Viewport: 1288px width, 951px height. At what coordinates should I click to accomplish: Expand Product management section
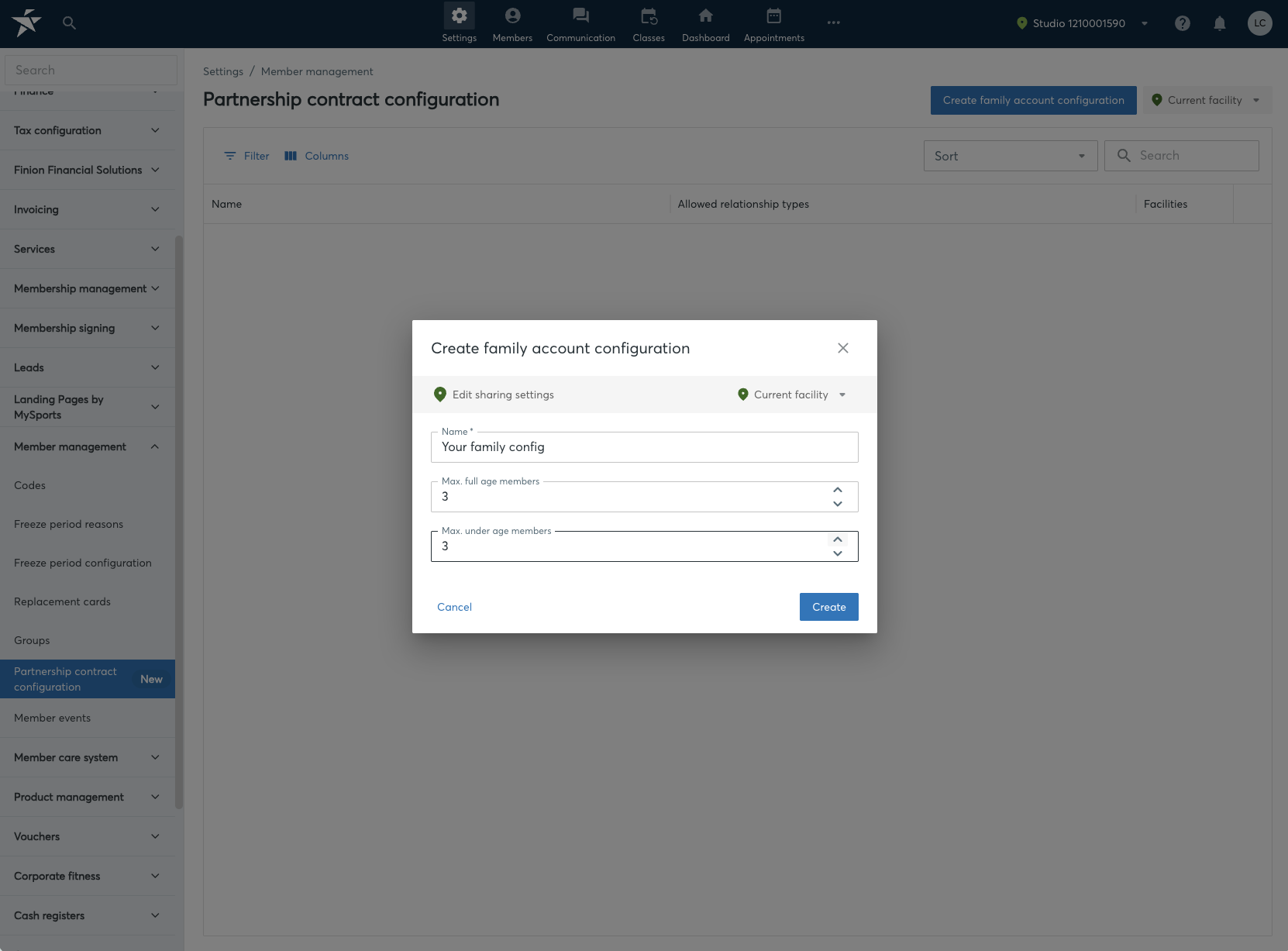coord(88,797)
